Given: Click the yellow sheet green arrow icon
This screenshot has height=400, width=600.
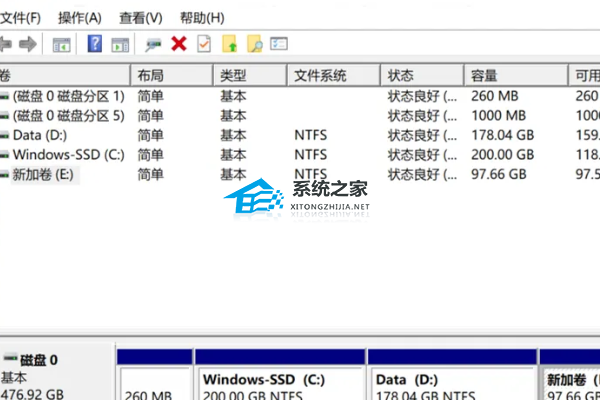Looking at the screenshot, I should pyautogui.click(x=230, y=44).
